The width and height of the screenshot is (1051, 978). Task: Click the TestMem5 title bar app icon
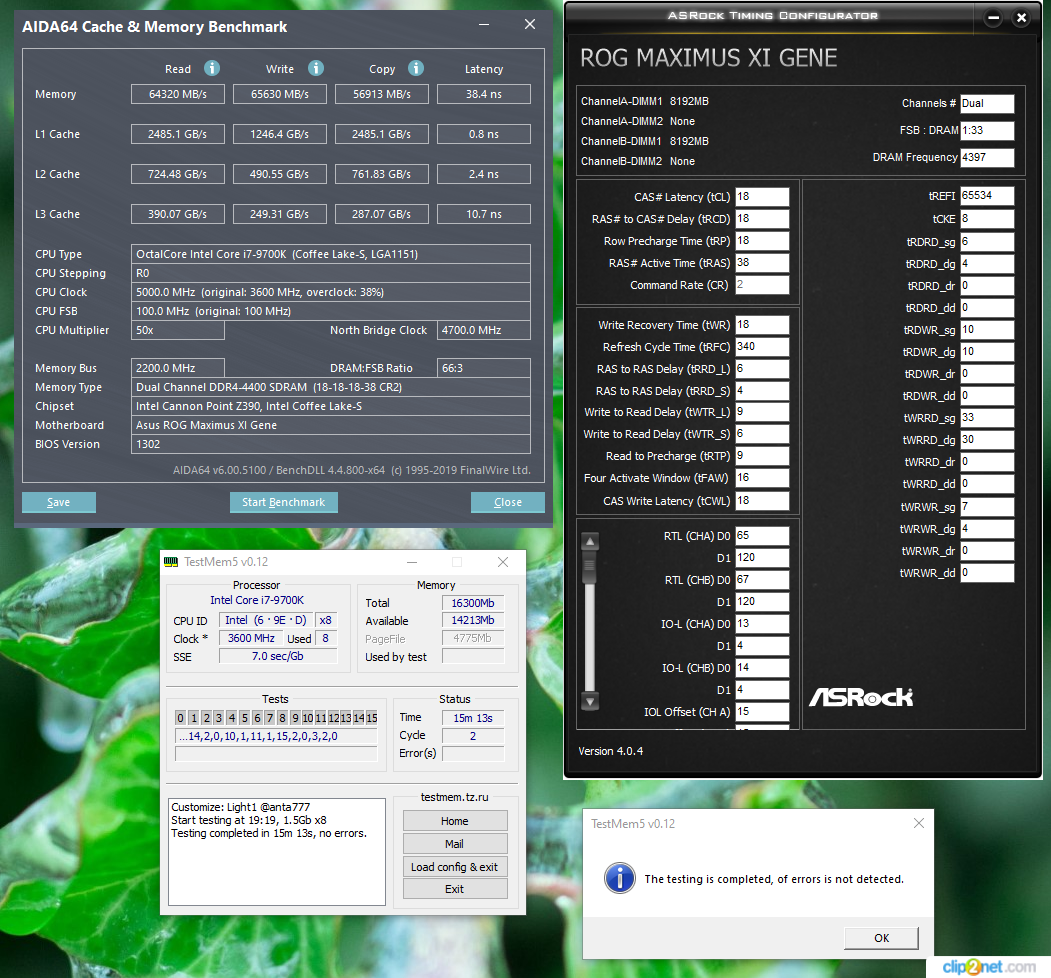(x=172, y=562)
